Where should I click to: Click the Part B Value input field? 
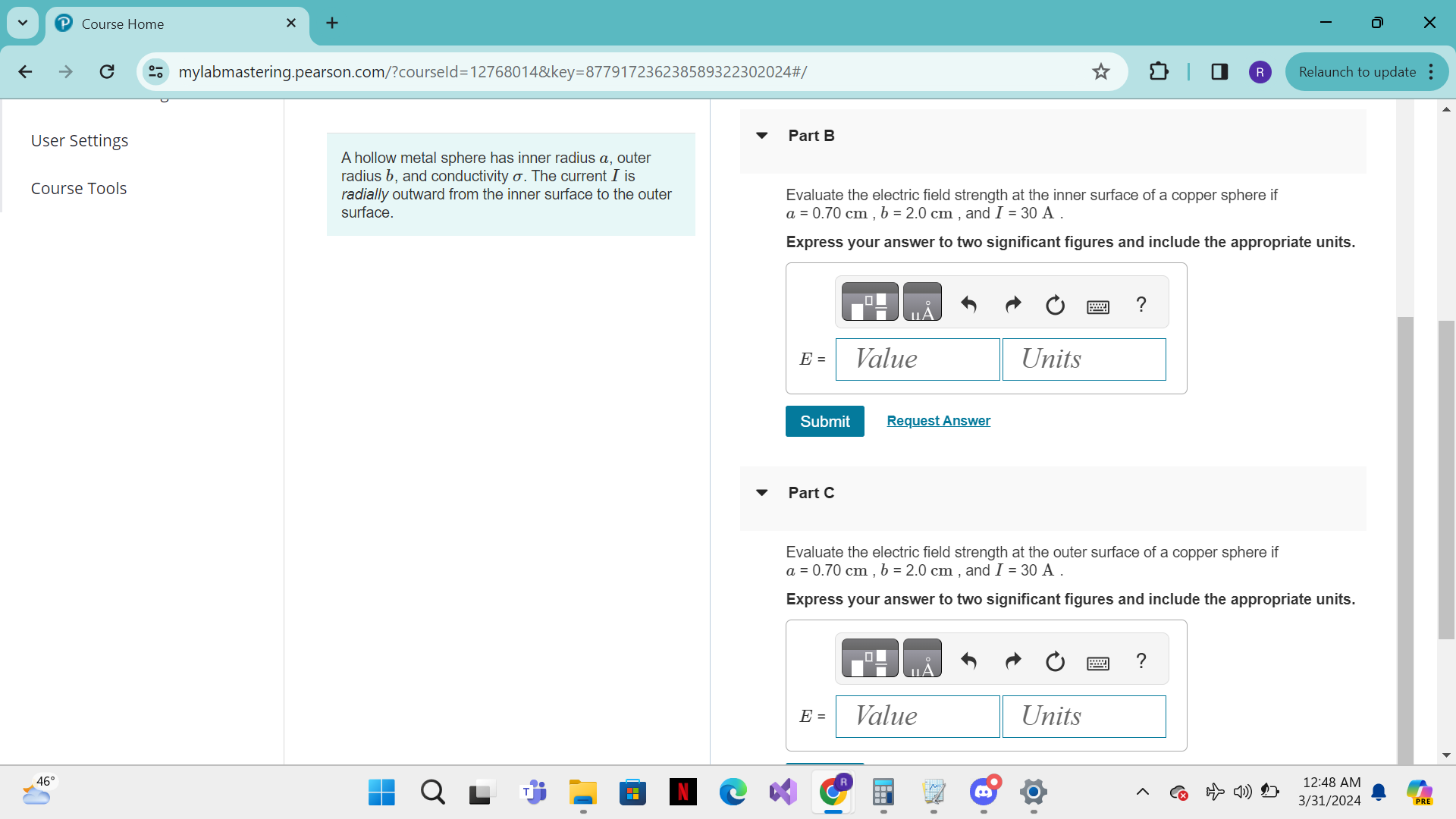point(917,359)
